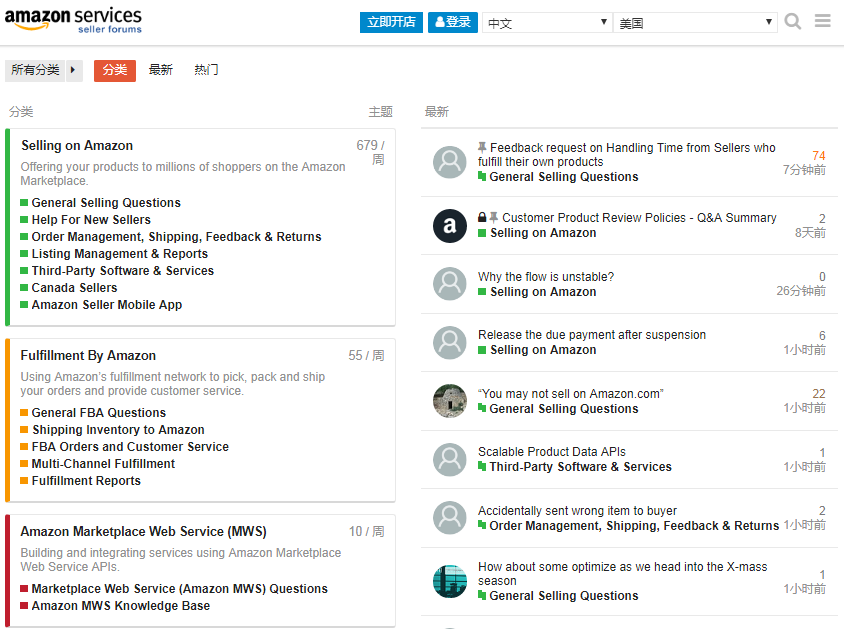Click reply count 74 on Handling Time topic

[819, 156]
